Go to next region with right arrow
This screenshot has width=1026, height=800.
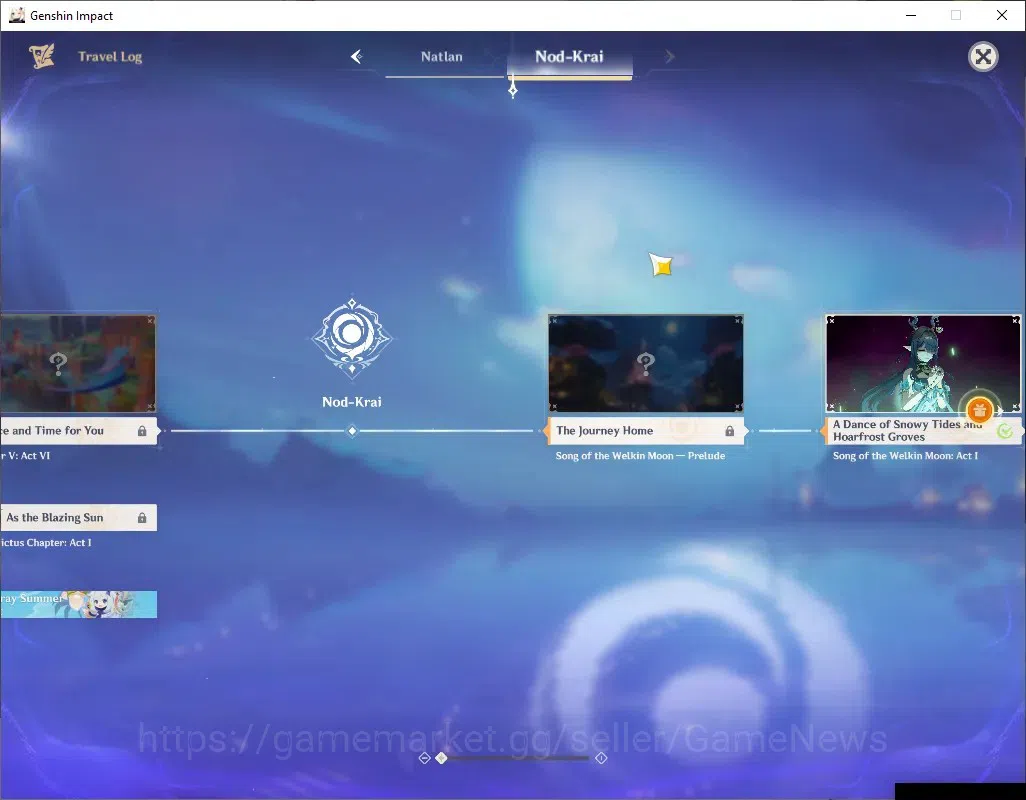coord(669,57)
